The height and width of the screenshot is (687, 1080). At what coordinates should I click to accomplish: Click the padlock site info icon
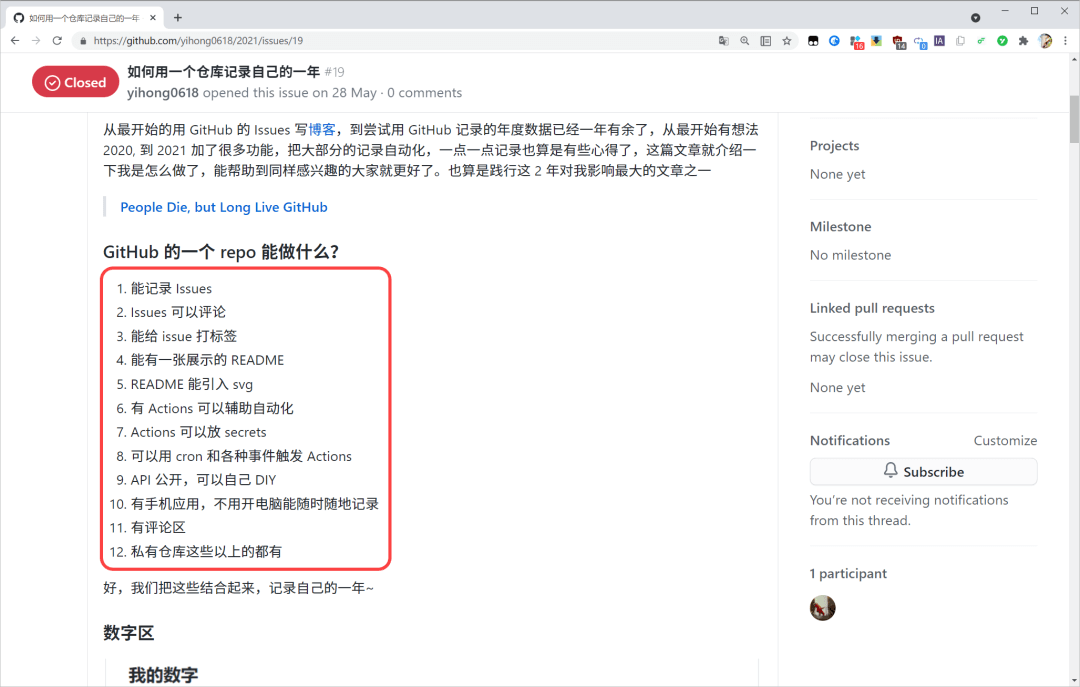point(83,41)
